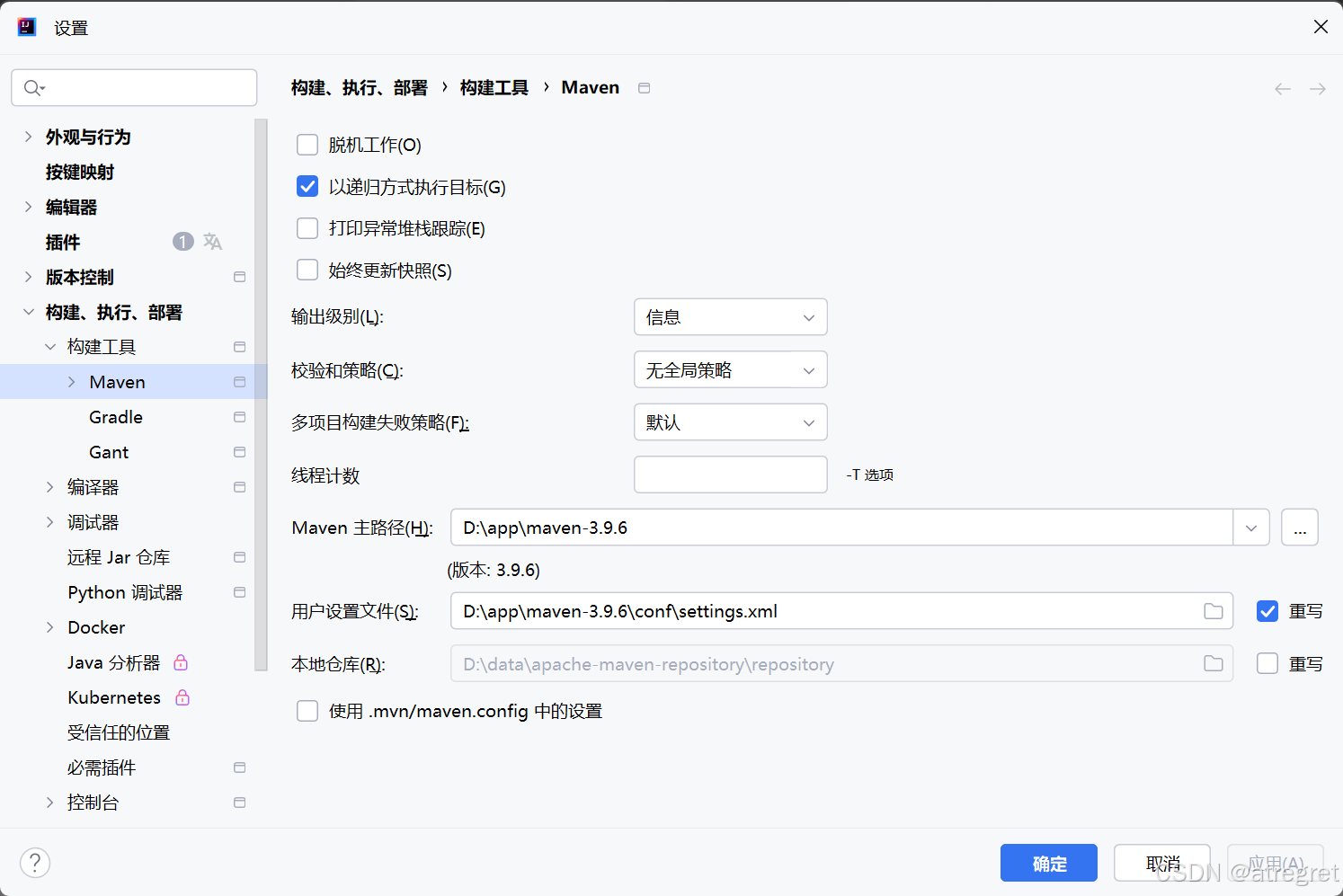
Task: Open the Maven 主路径 dropdown arrow
Action: (1251, 528)
